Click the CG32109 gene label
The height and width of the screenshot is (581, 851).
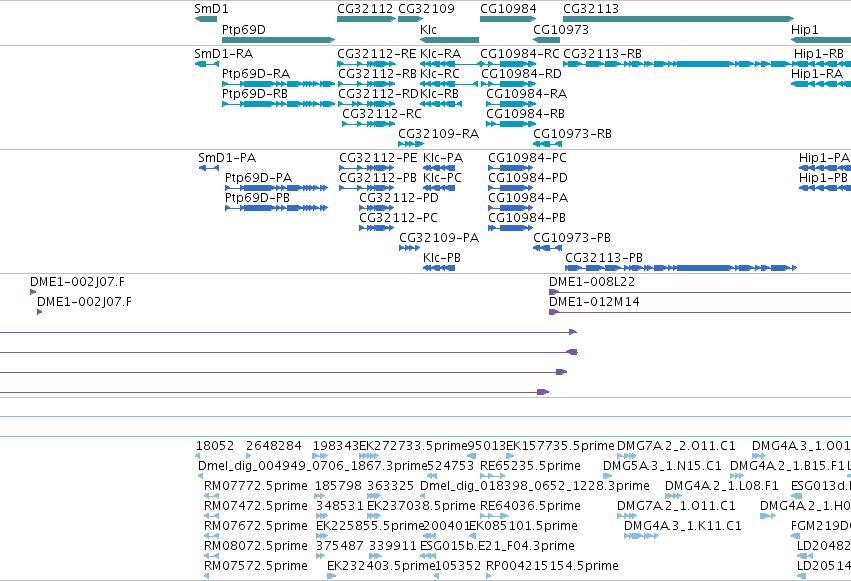click(426, 9)
